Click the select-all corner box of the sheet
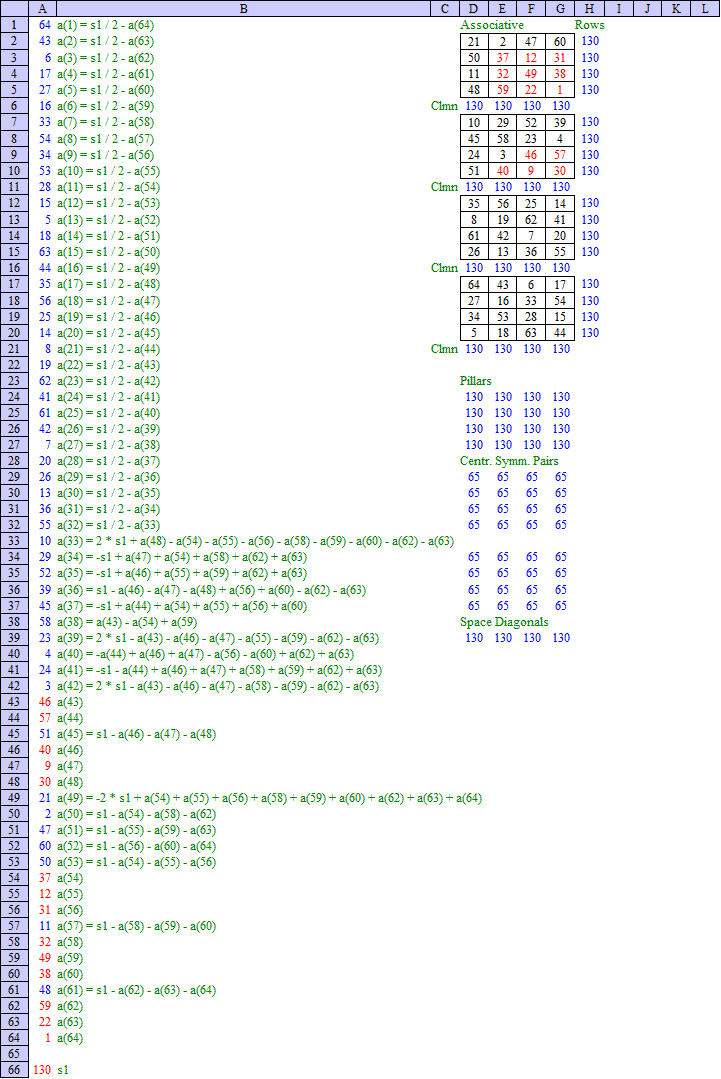This screenshot has height=1079, width=721. click(14, 8)
